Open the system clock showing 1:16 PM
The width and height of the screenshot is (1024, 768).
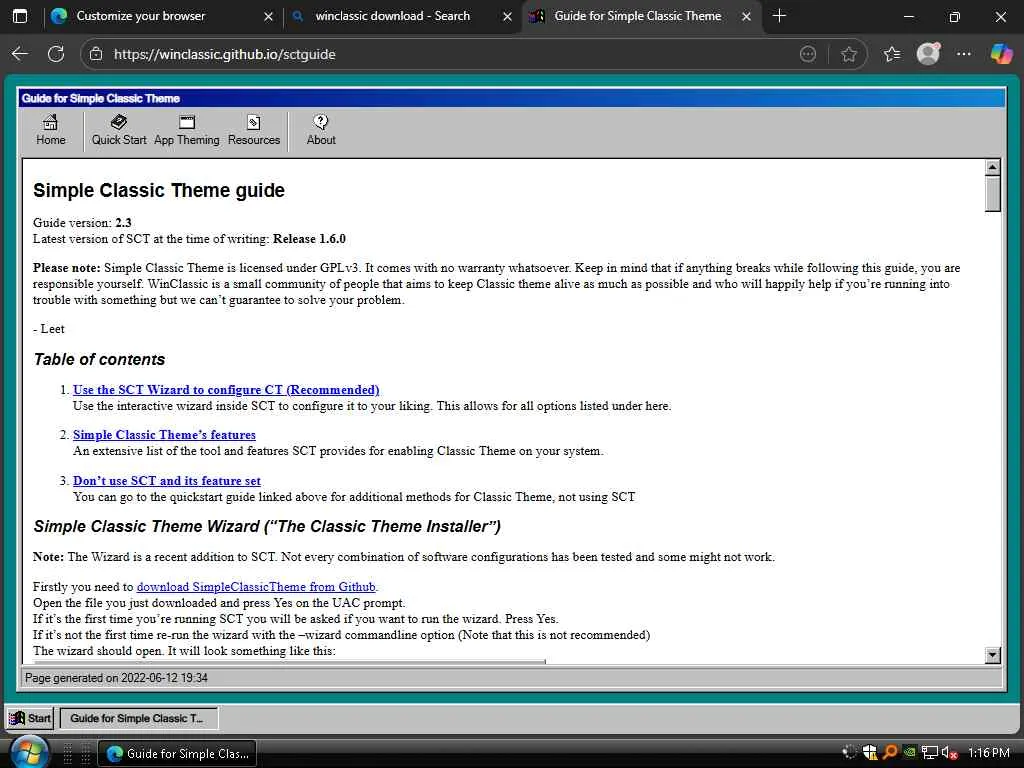pyautogui.click(x=988, y=753)
